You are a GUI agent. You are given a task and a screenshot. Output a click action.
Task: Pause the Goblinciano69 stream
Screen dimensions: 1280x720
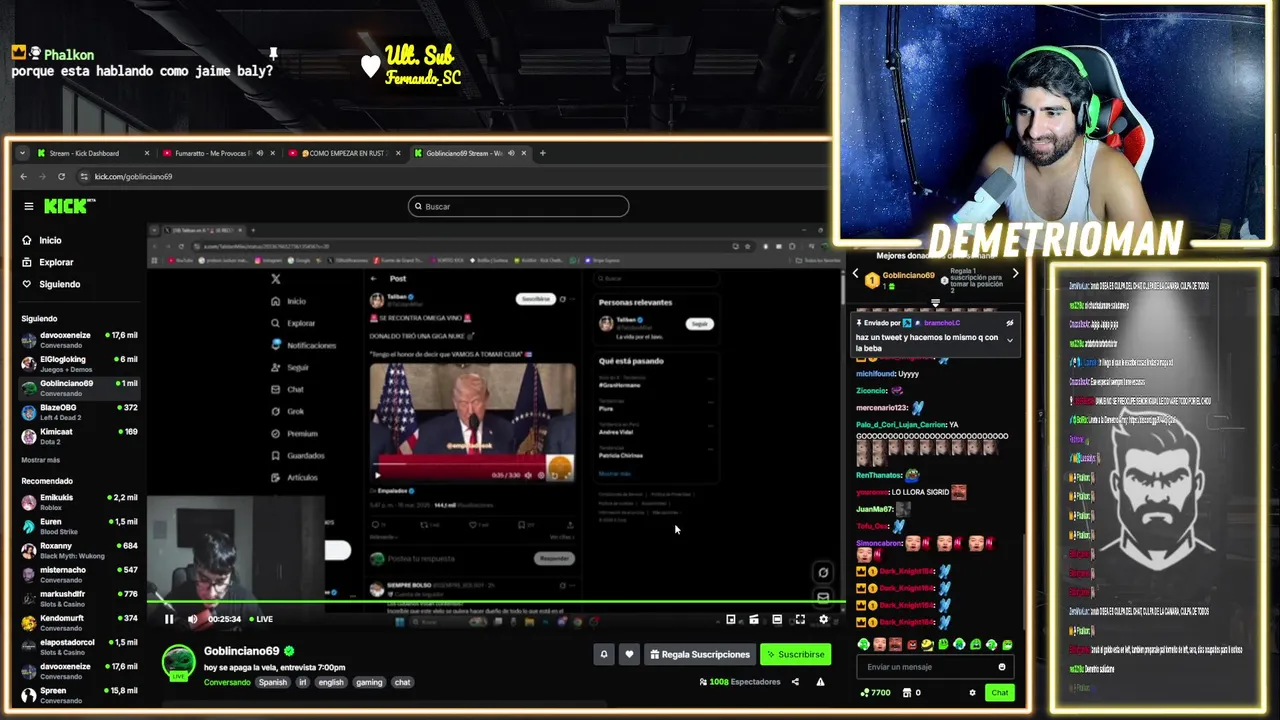[168, 619]
